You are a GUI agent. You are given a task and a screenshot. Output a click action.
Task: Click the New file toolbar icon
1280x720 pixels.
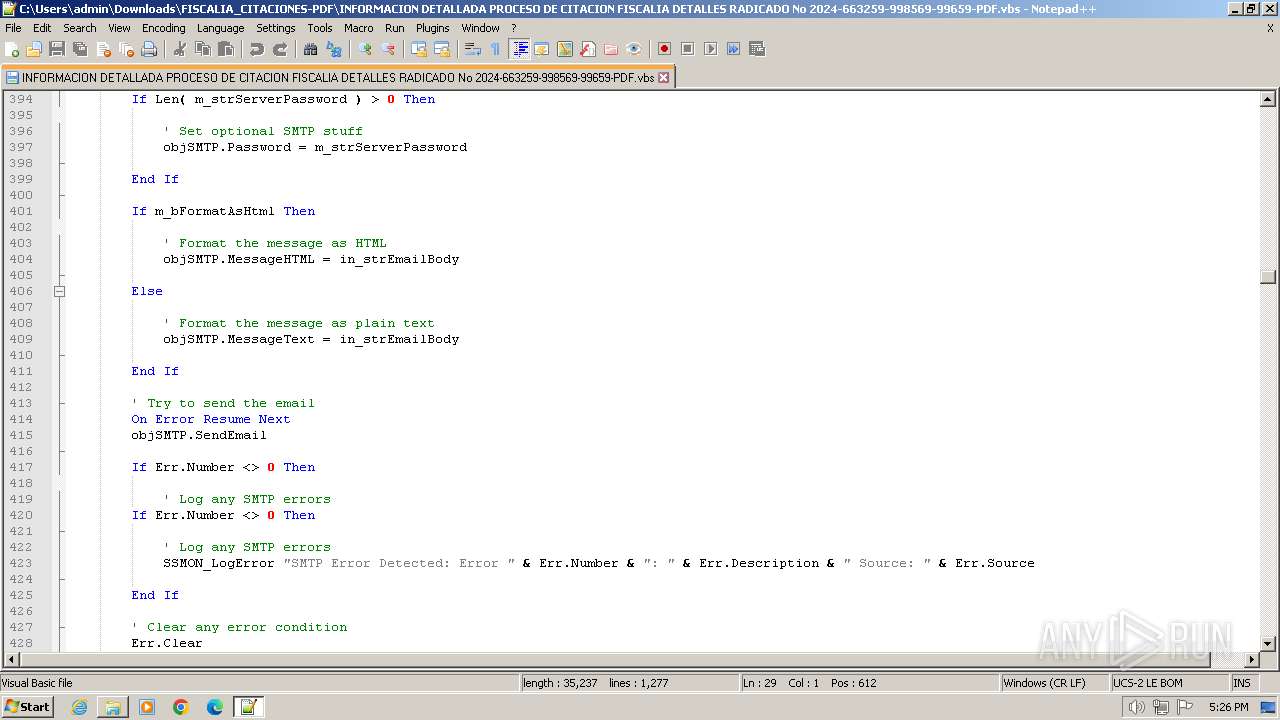coord(12,49)
